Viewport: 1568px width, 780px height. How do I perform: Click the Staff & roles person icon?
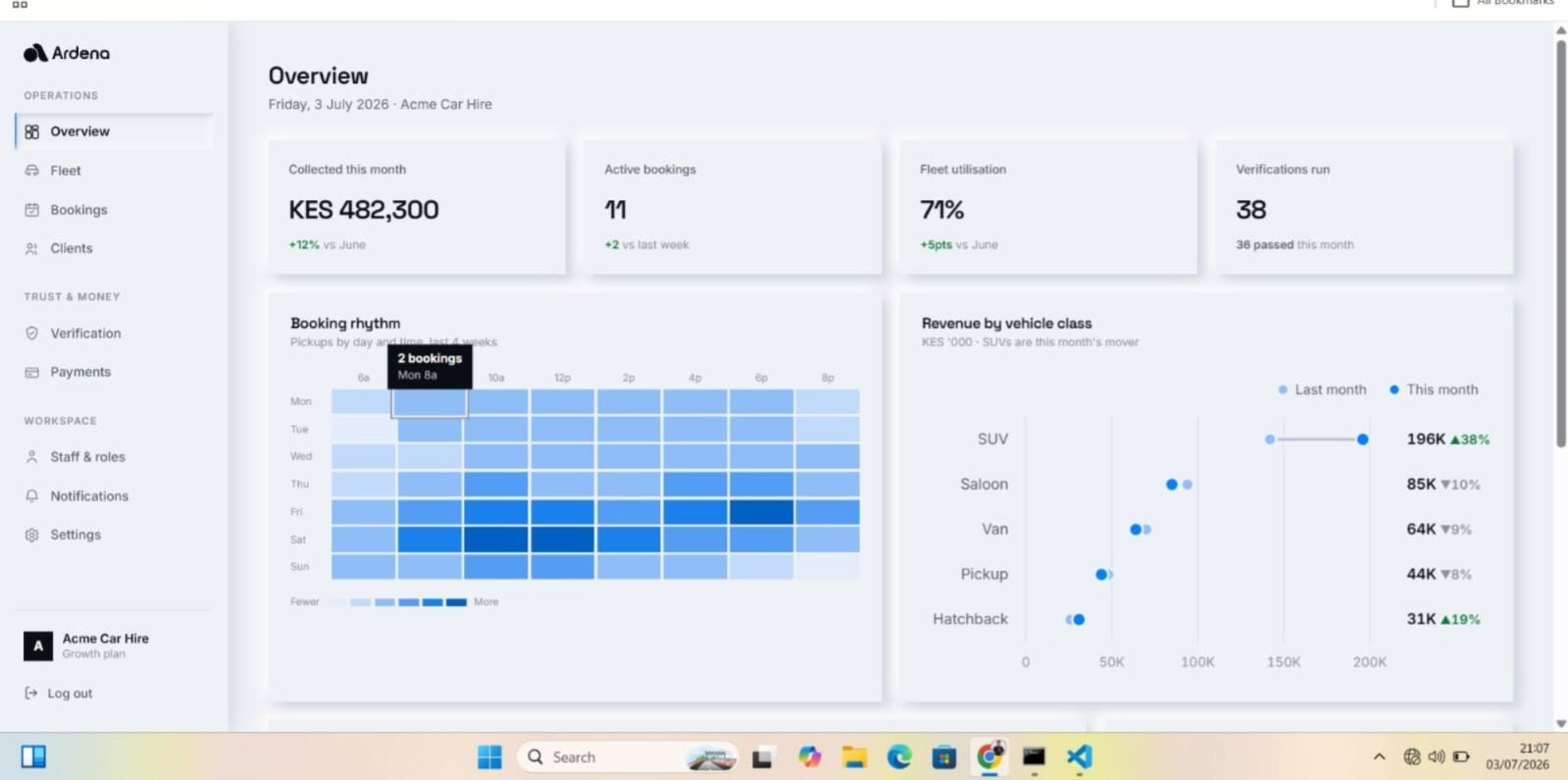31,457
